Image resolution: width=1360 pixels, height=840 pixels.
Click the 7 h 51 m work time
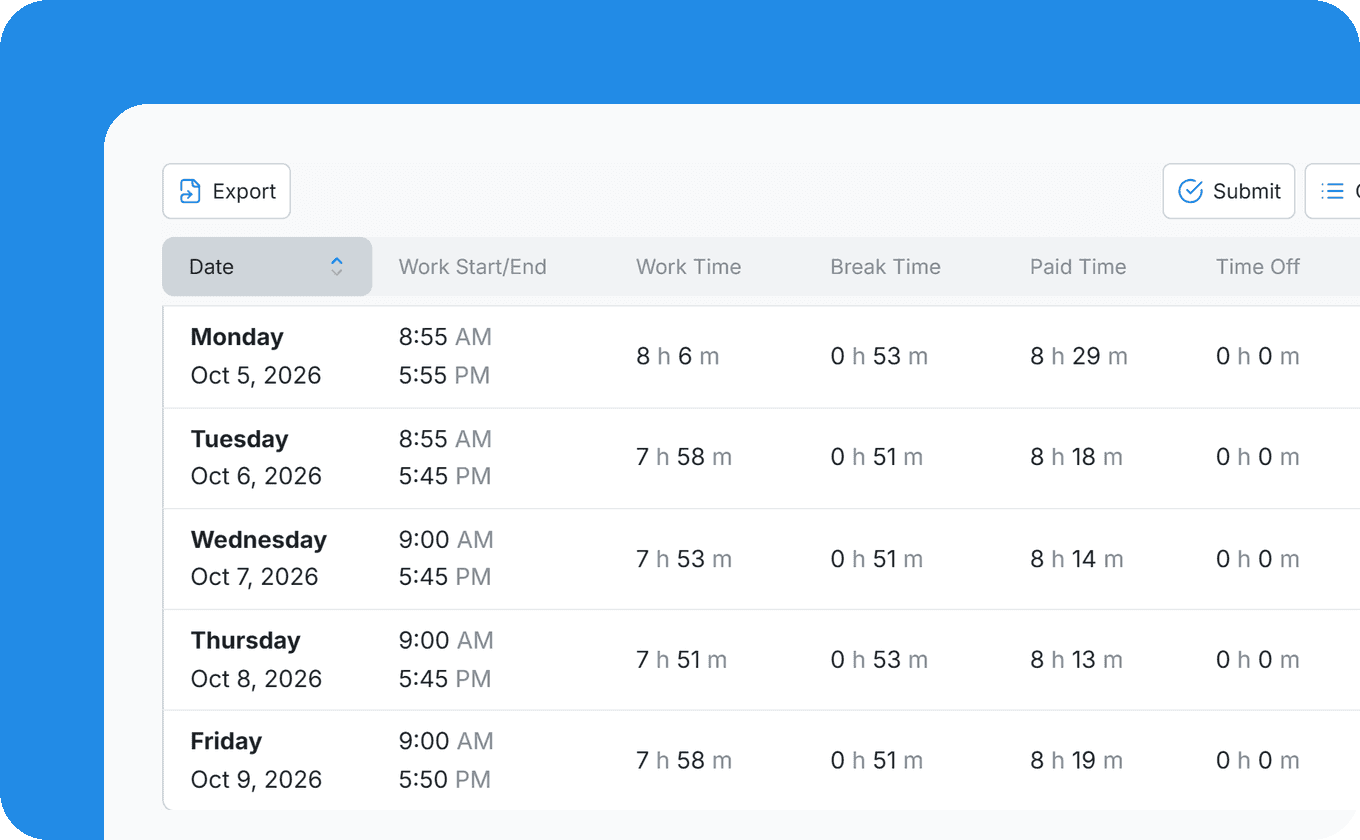pos(682,660)
